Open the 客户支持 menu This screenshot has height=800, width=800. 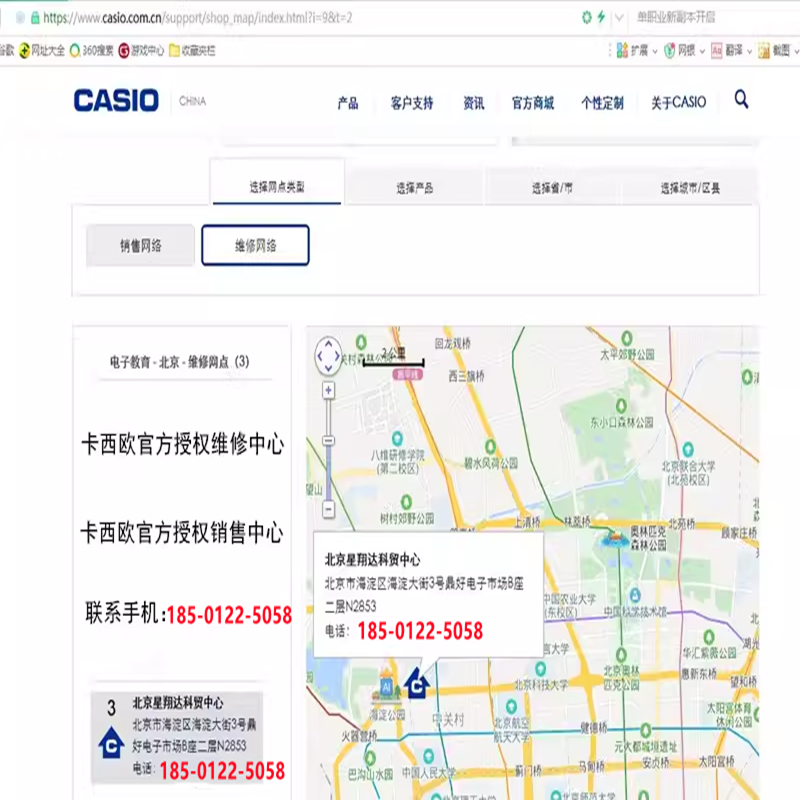point(412,103)
